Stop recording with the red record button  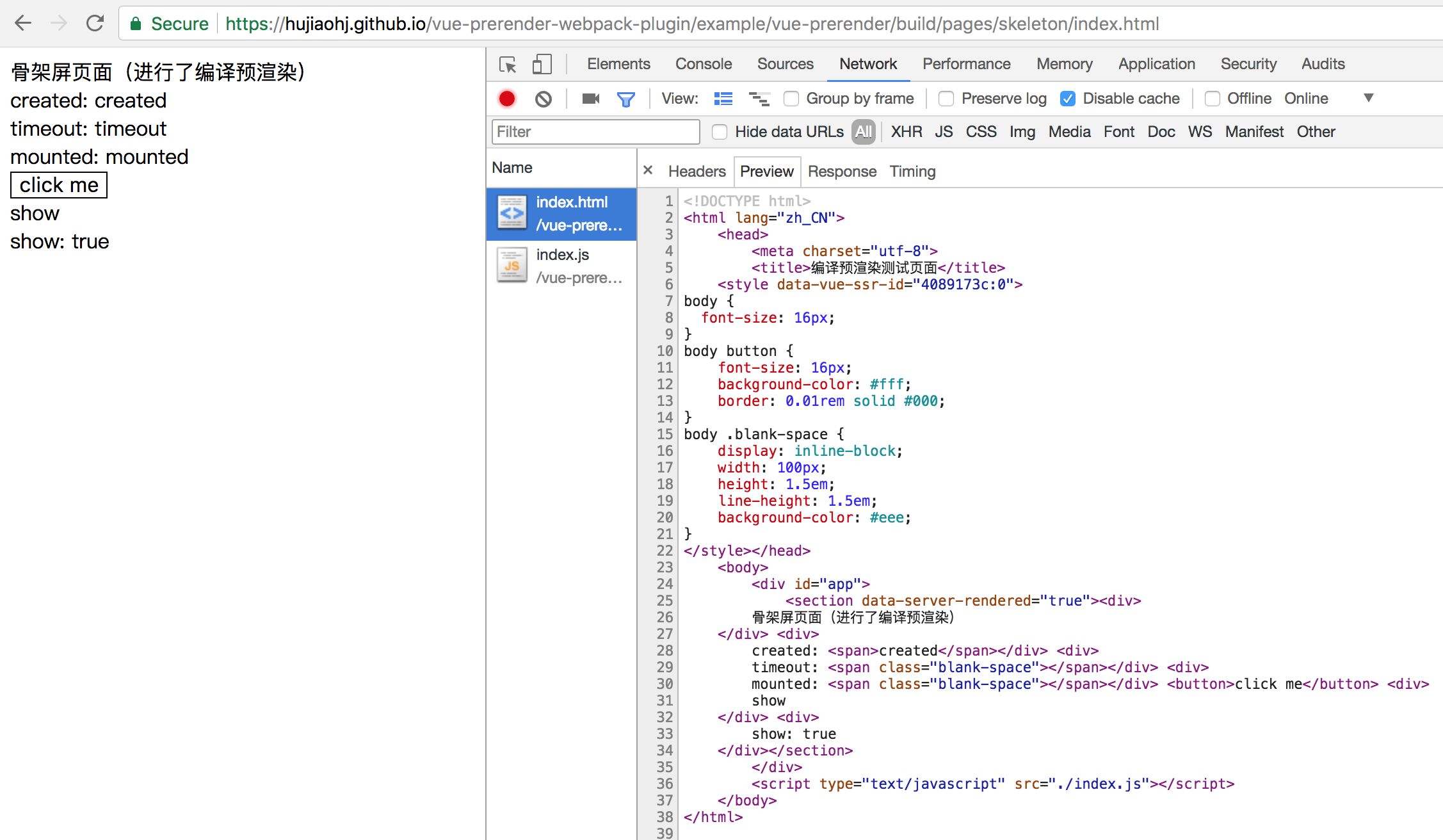click(x=507, y=99)
